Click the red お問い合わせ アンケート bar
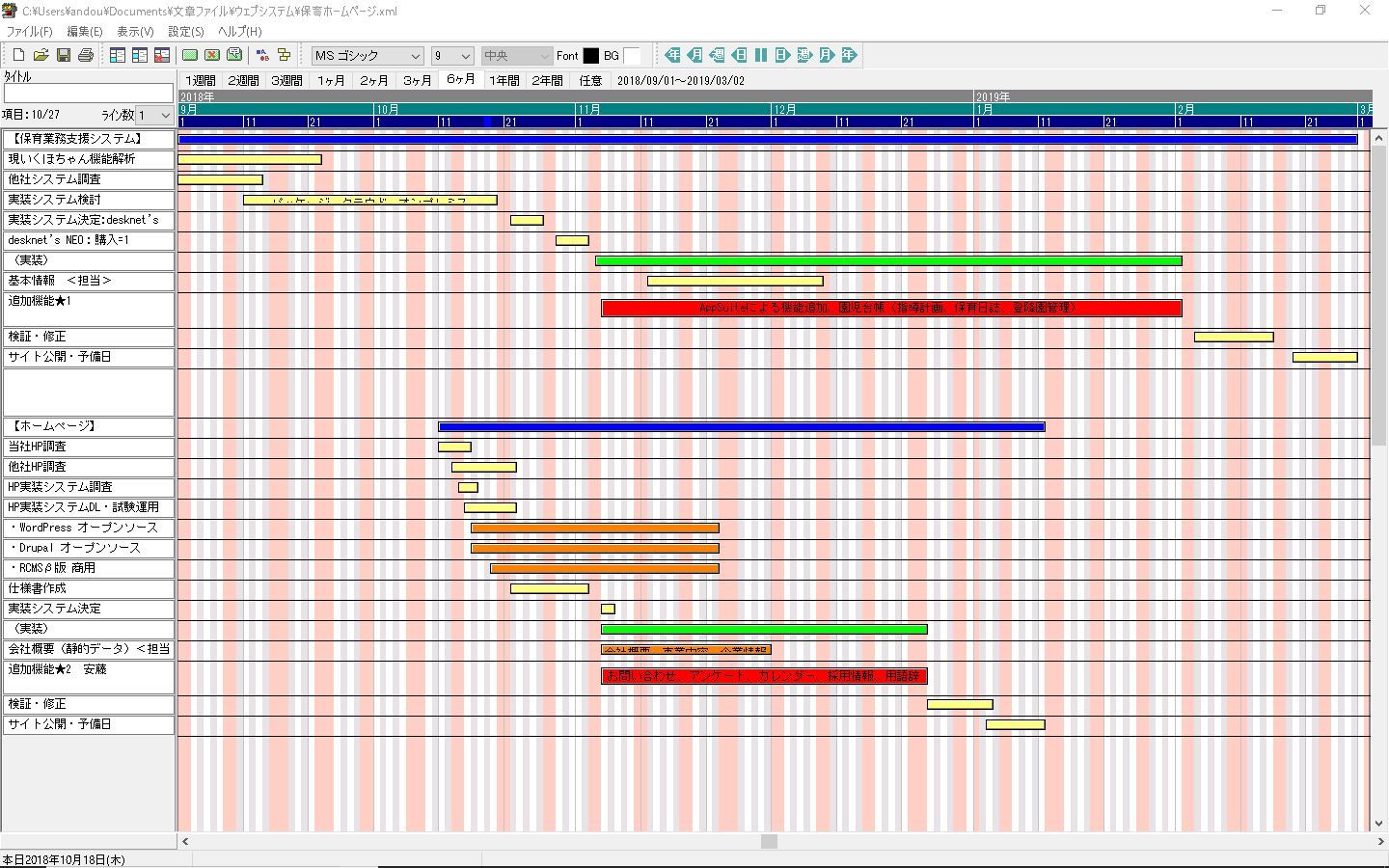 [x=764, y=676]
